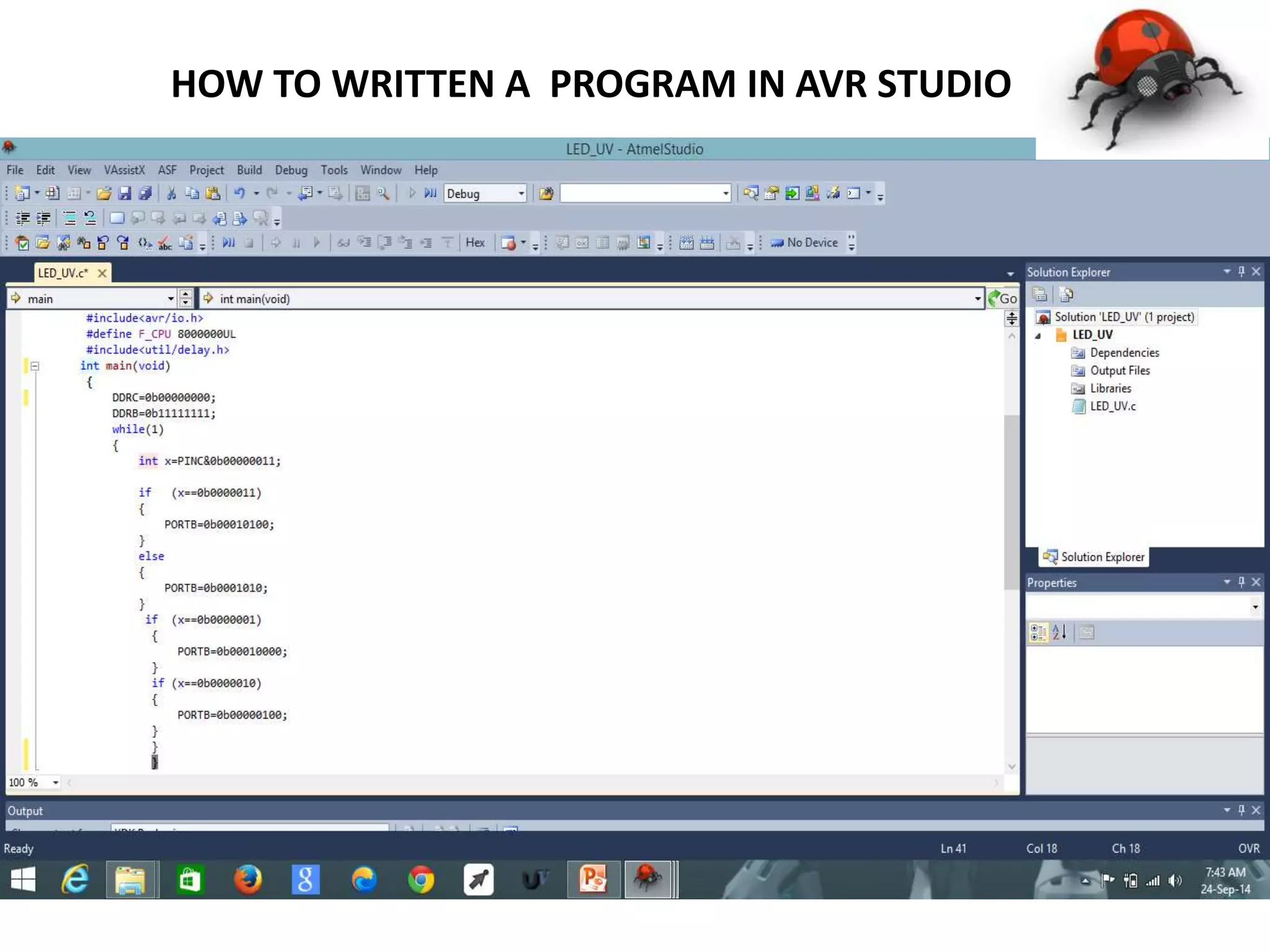Open Firefox from the taskbar
The height and width of the screenshot is (952, 1270).
click(247, 879)
